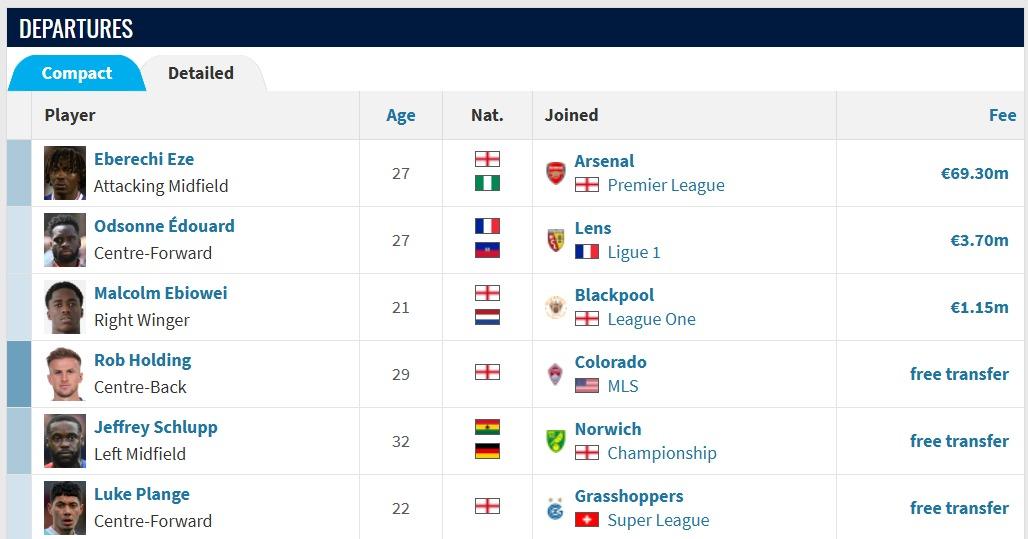Click the Blackpool club crest icon
Image resolution: width=1028 pixels, height=539 pixels.
(x=555, y=307)
